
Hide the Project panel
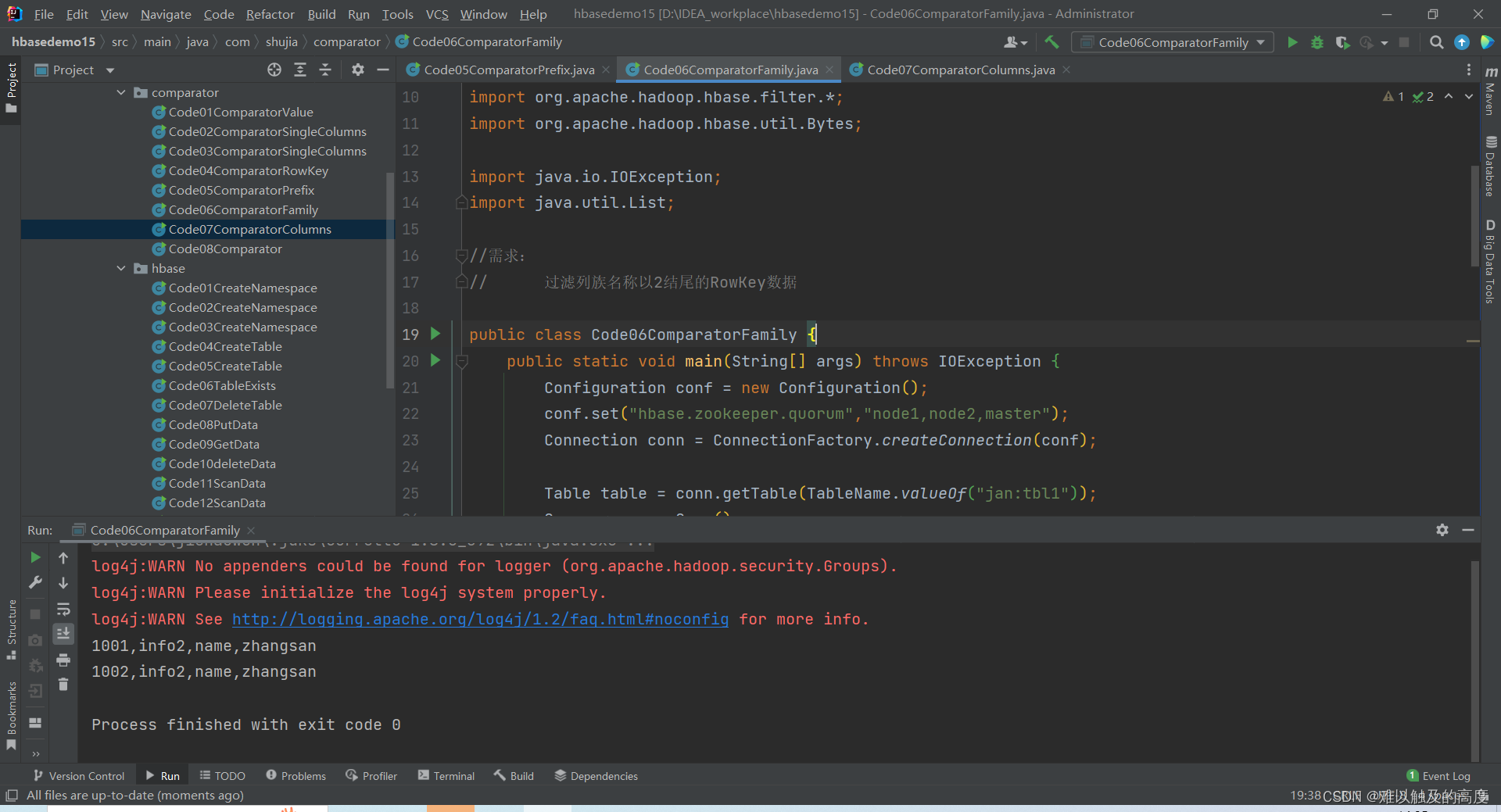point(383,70)
